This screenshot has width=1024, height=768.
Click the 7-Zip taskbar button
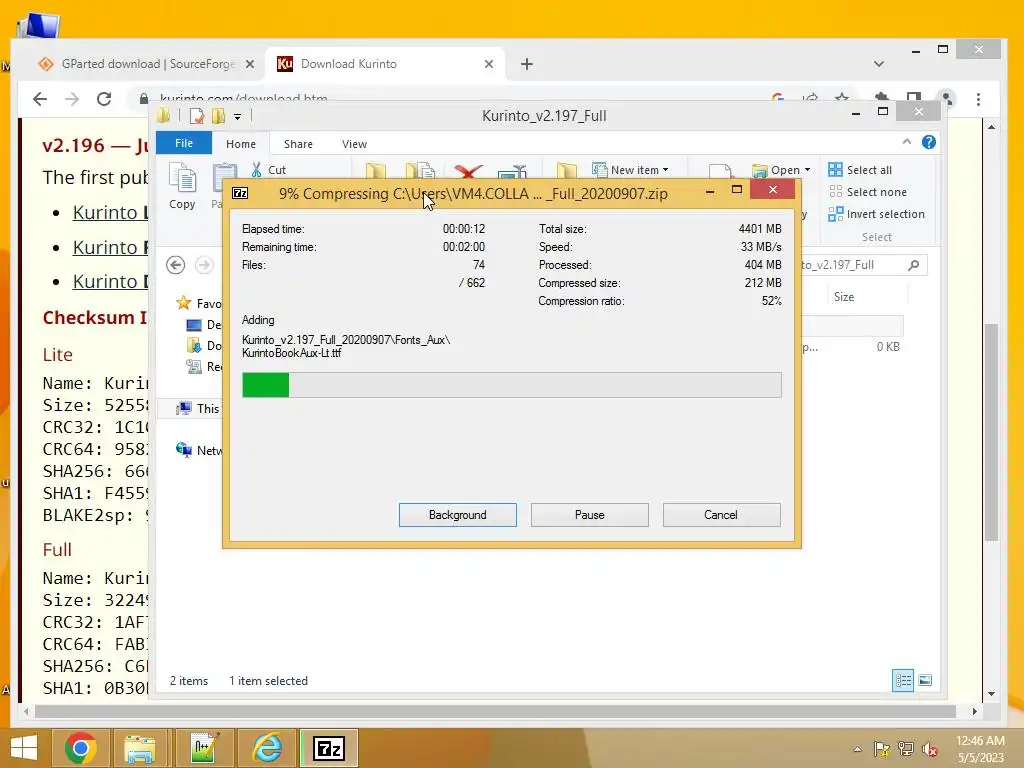click(x=328, y=748)
